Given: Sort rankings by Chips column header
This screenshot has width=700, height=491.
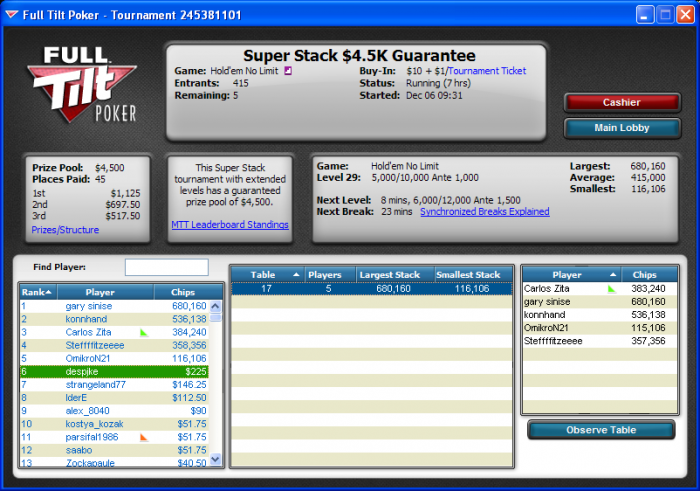Looking at the screenshot, I should click(x=188, y=292).
